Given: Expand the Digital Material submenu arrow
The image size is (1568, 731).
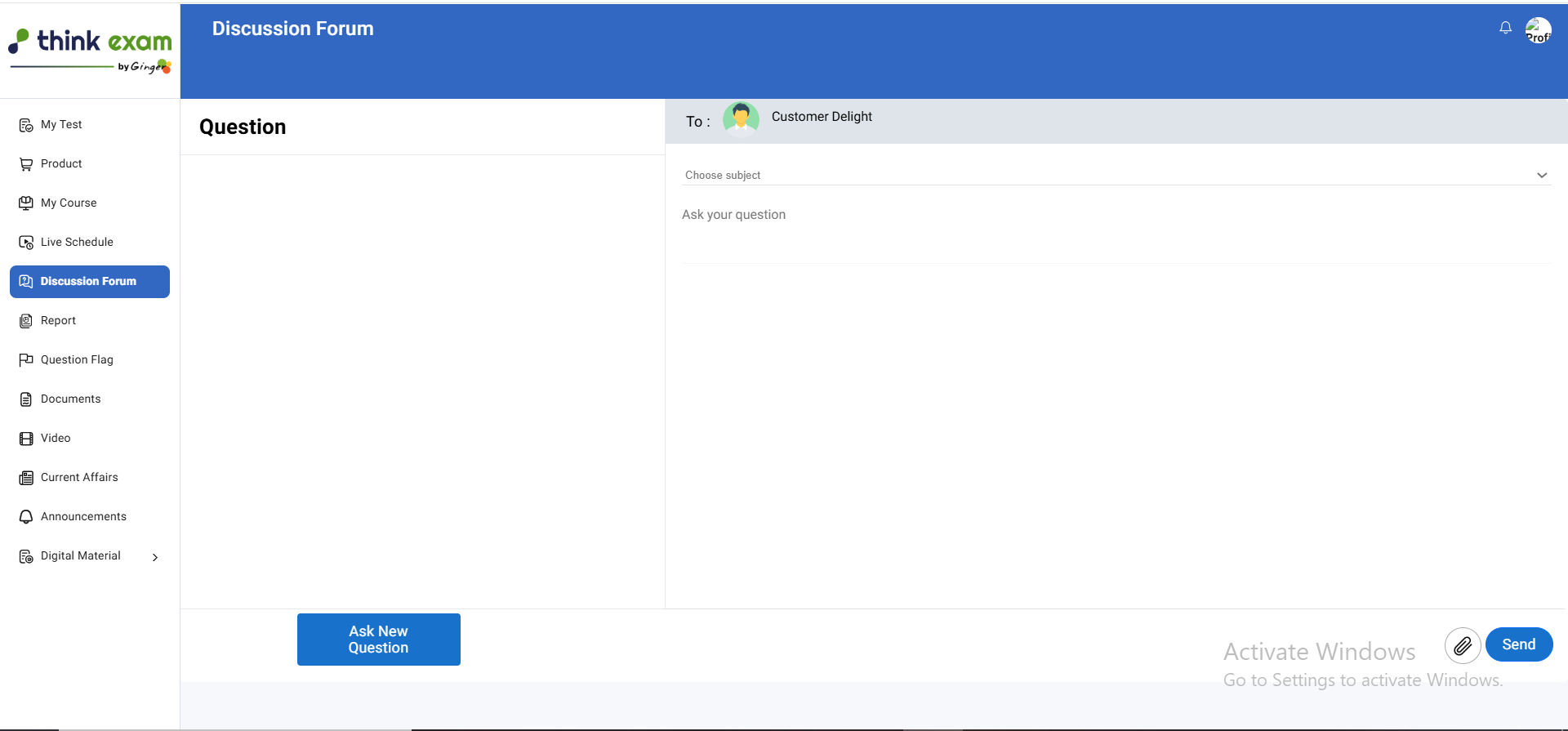Looking at the screenshot, I should (155, 557).
